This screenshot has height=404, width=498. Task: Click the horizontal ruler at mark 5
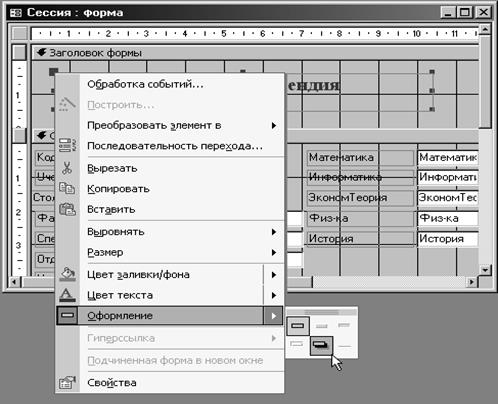(x=223, y=33)
